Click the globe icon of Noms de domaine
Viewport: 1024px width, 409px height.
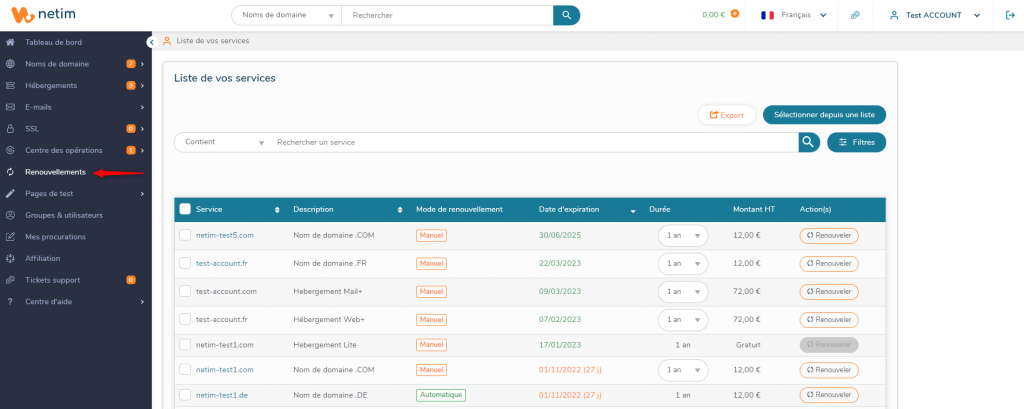tap(10, 64)
